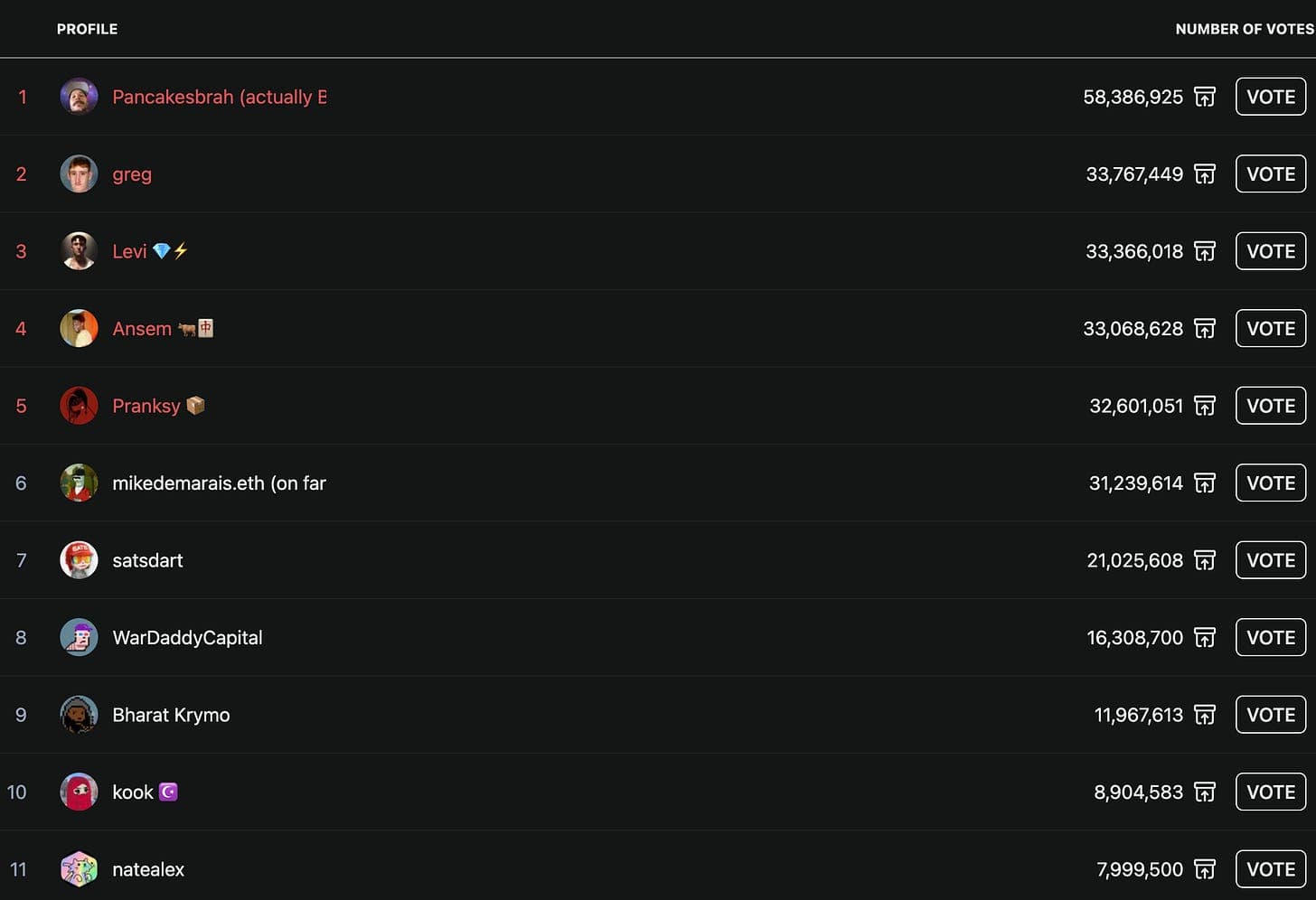Click the ballot icon in kook's row
Viewport: 1316px width, 900px height.
[1205, 792]
